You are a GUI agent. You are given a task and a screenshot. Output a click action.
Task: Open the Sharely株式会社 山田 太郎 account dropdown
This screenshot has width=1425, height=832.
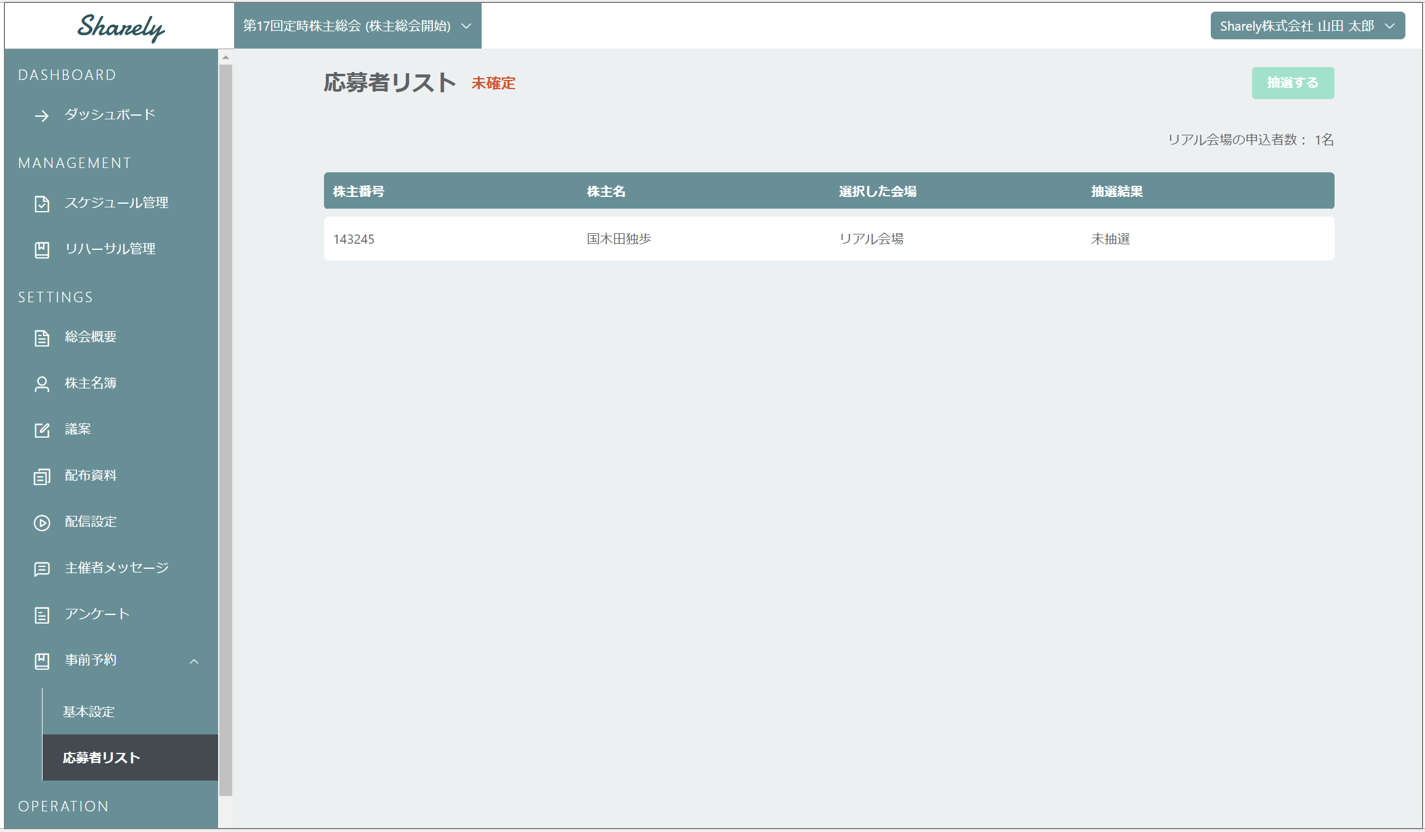point(1306,26)
